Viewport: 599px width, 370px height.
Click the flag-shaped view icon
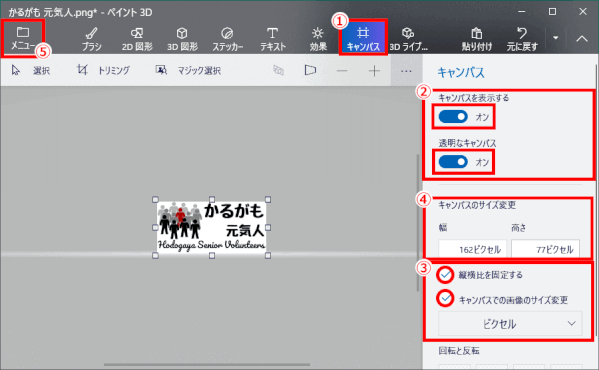click(x=310, y=70)
